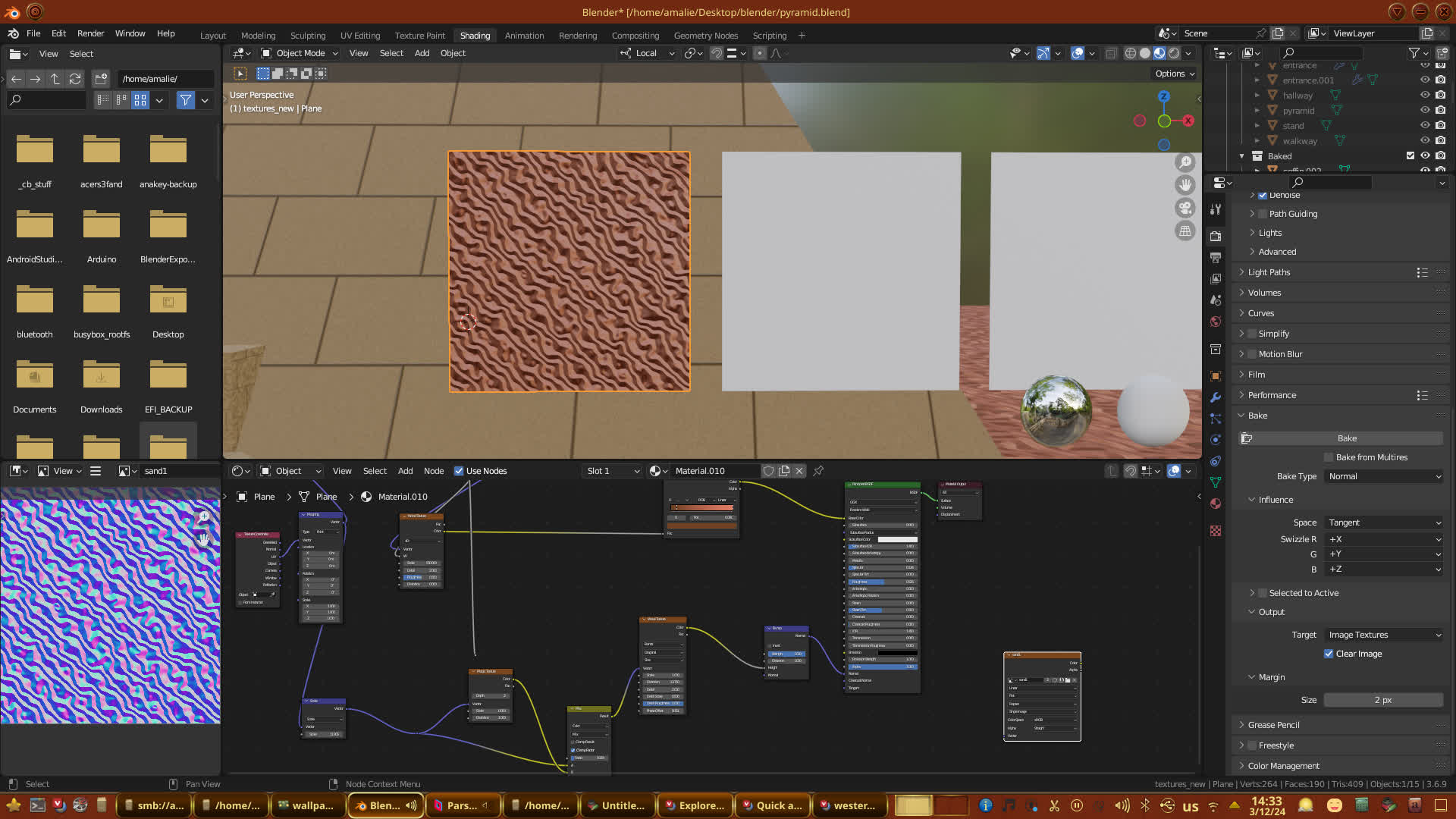Switch to rendered viewport shading sphere

tap(1174, 53)
